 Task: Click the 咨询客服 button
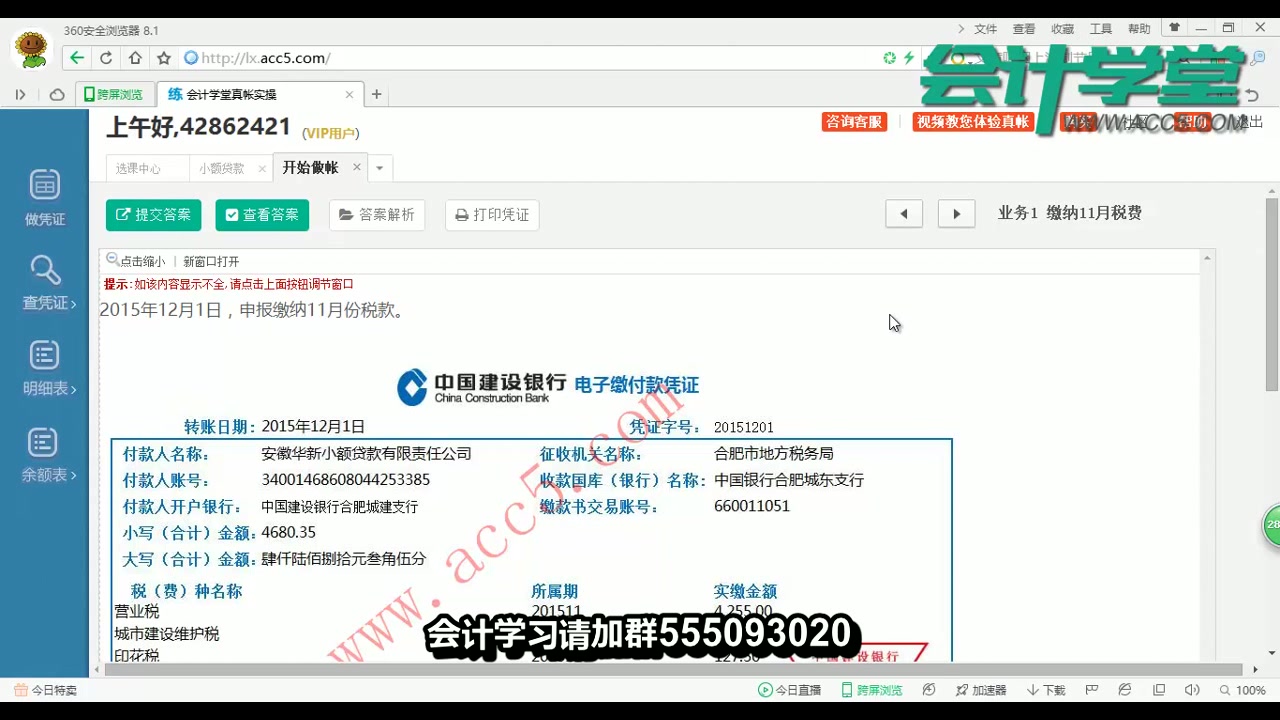[x=855, y=122]
